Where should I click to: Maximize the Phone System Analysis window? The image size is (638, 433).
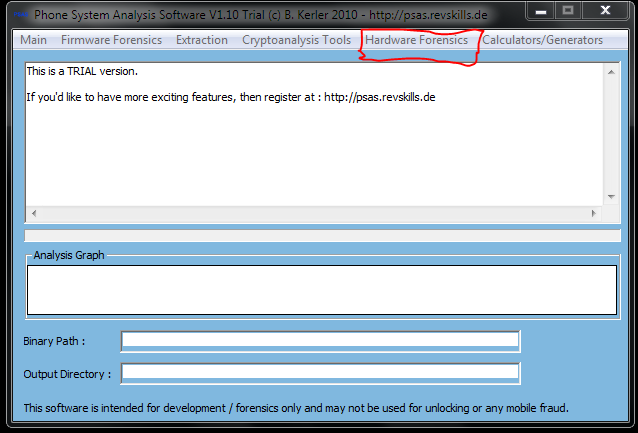pos(568,11)
